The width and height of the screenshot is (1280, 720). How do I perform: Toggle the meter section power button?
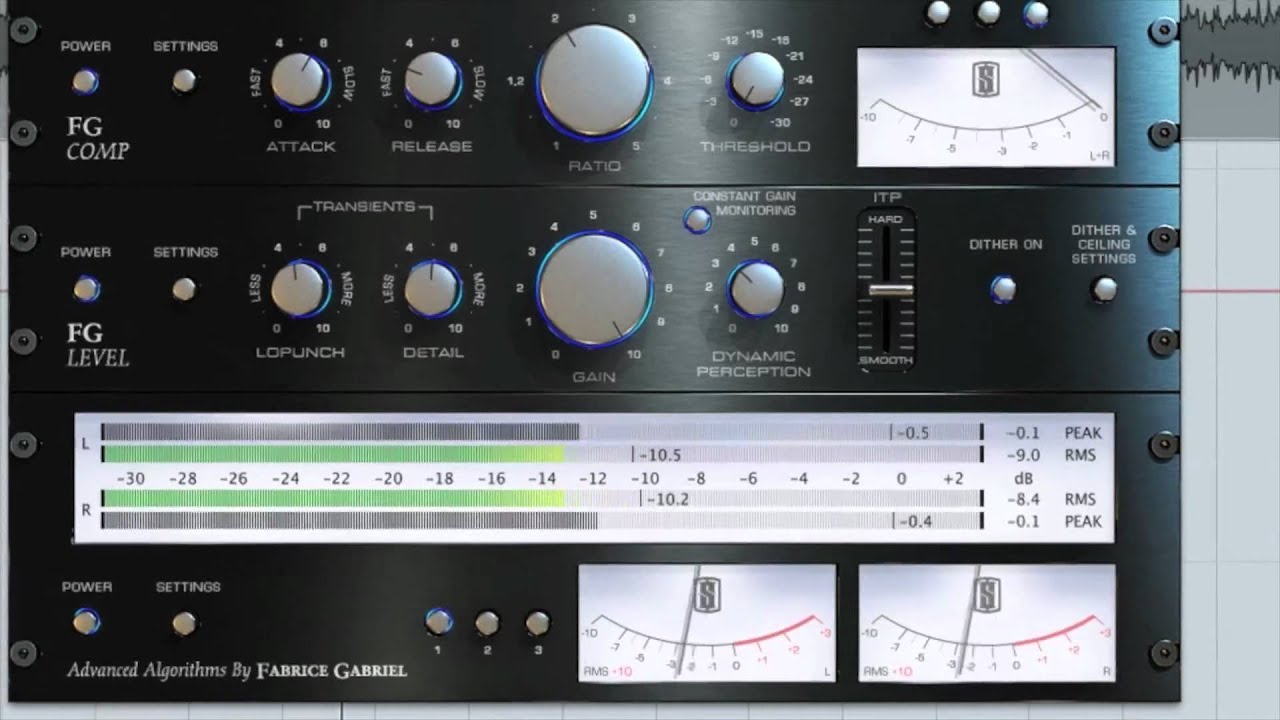click(86, 622)
